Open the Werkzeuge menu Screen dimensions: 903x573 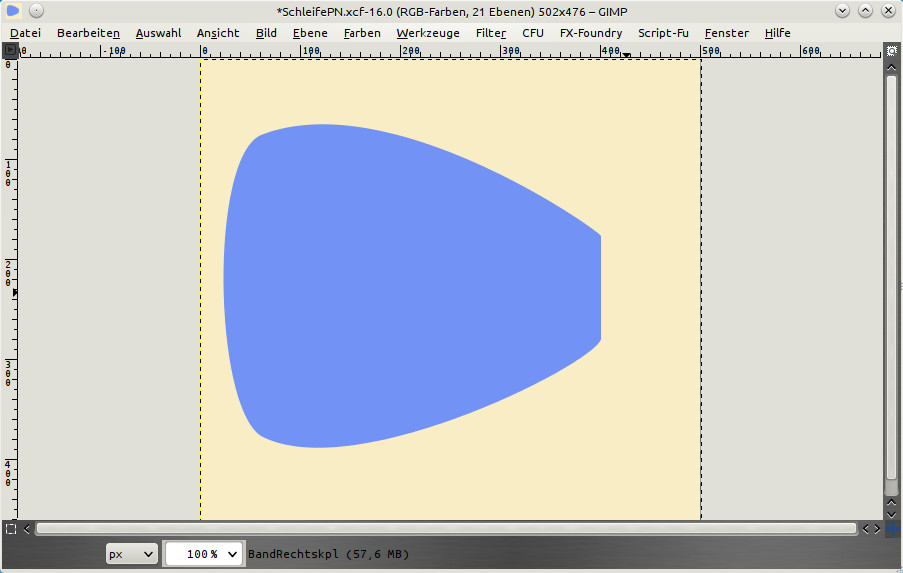427,33
